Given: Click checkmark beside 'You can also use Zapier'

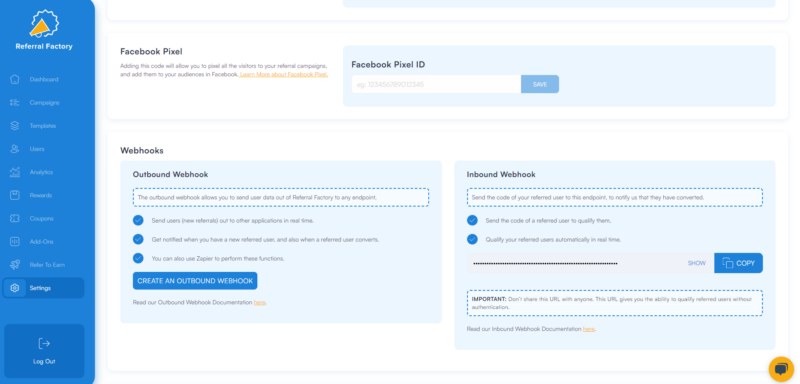Looking at the screenshot, I should pyautogui.click(x=138, y=258).
